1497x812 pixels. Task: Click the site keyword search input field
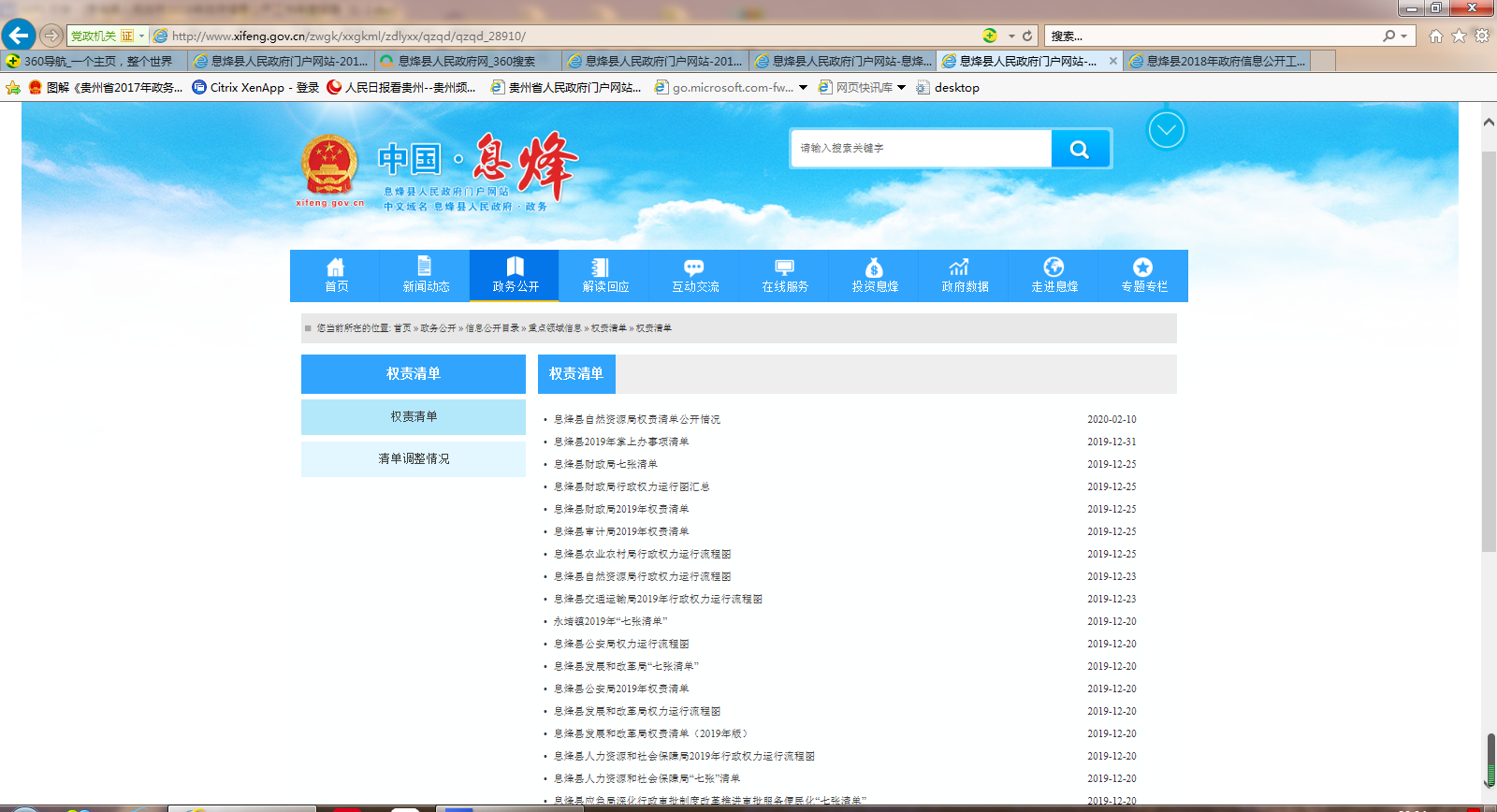922,149
